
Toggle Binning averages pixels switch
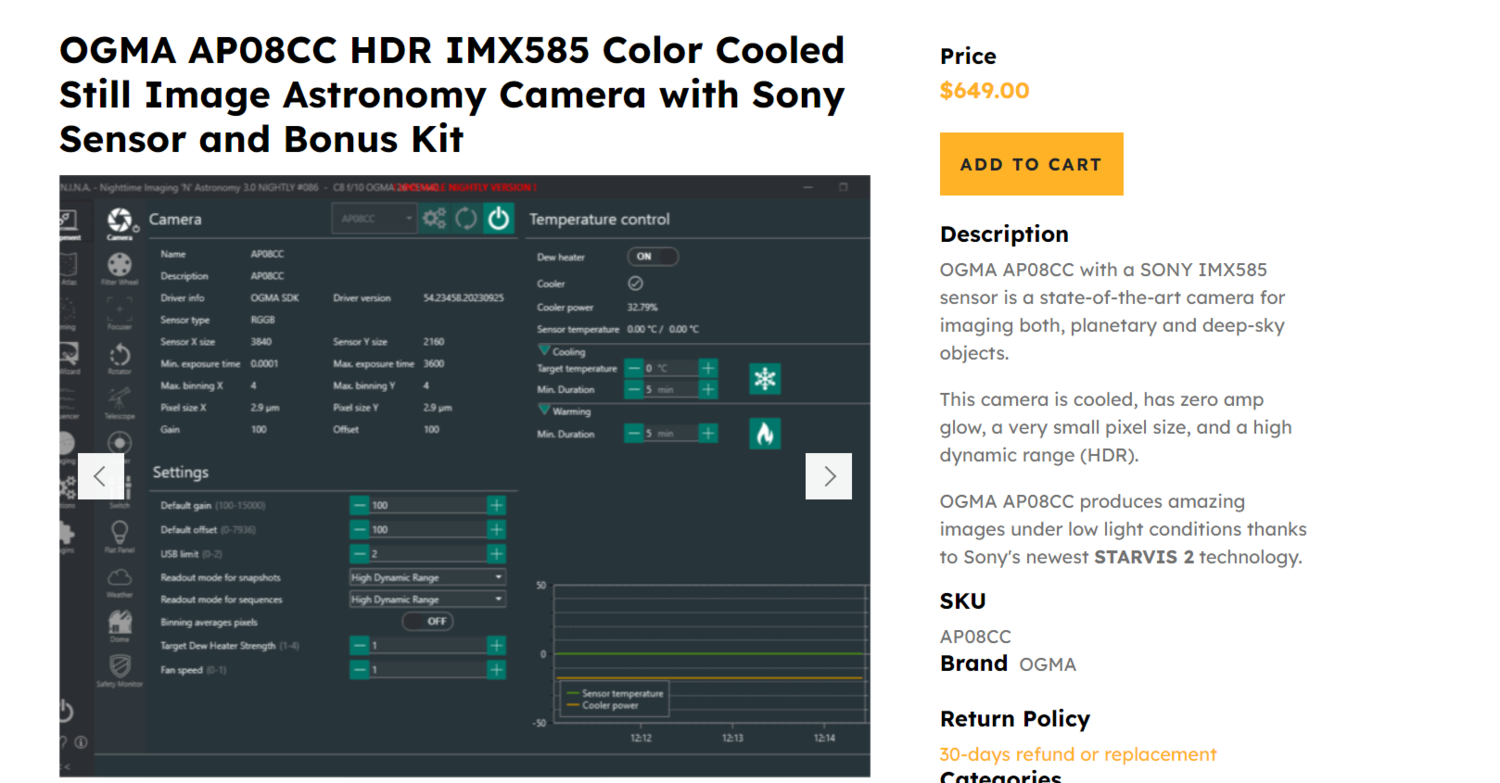click(x=428, y=622)
